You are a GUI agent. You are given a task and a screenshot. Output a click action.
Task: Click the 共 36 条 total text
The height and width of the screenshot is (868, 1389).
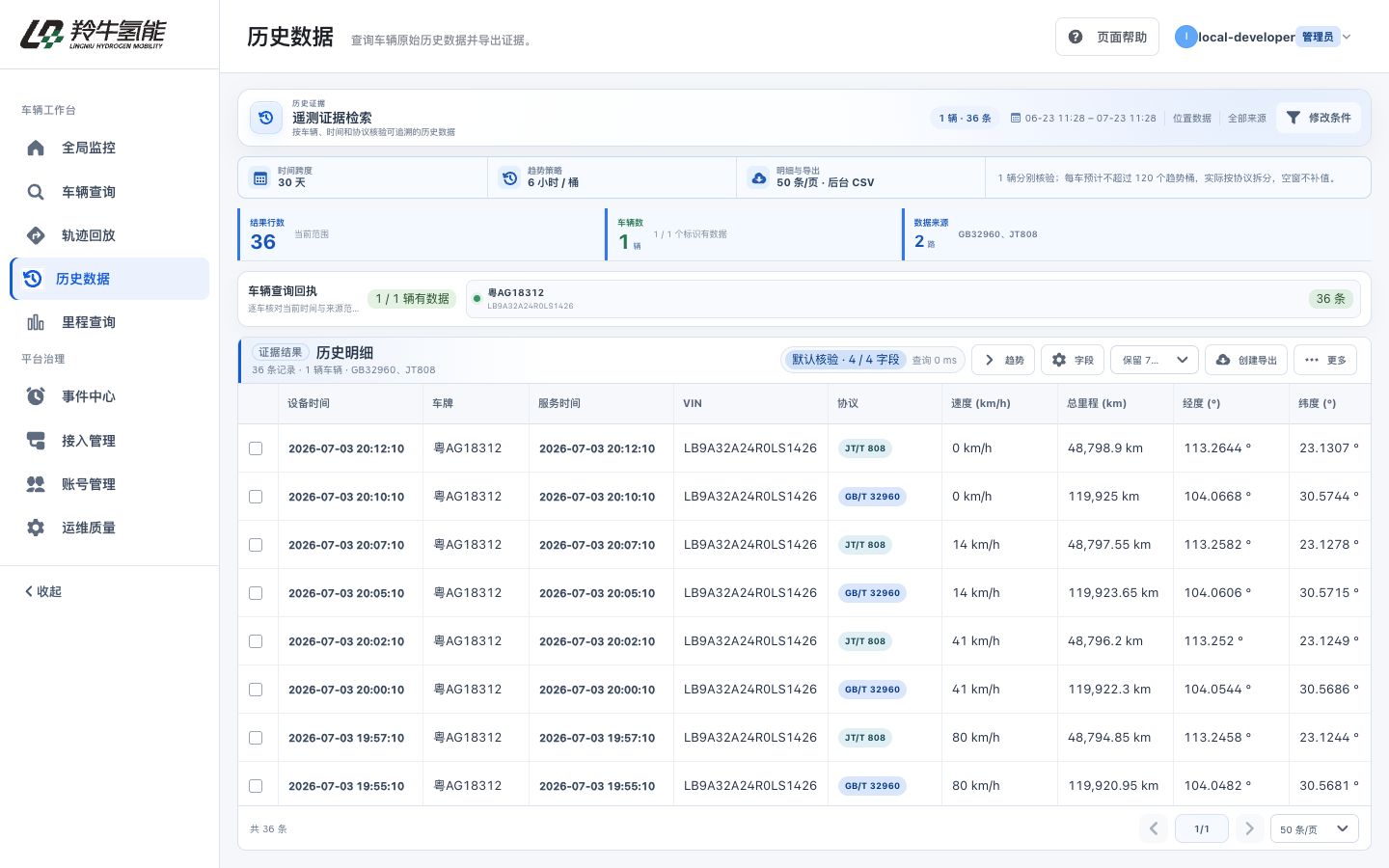point(268,828)
